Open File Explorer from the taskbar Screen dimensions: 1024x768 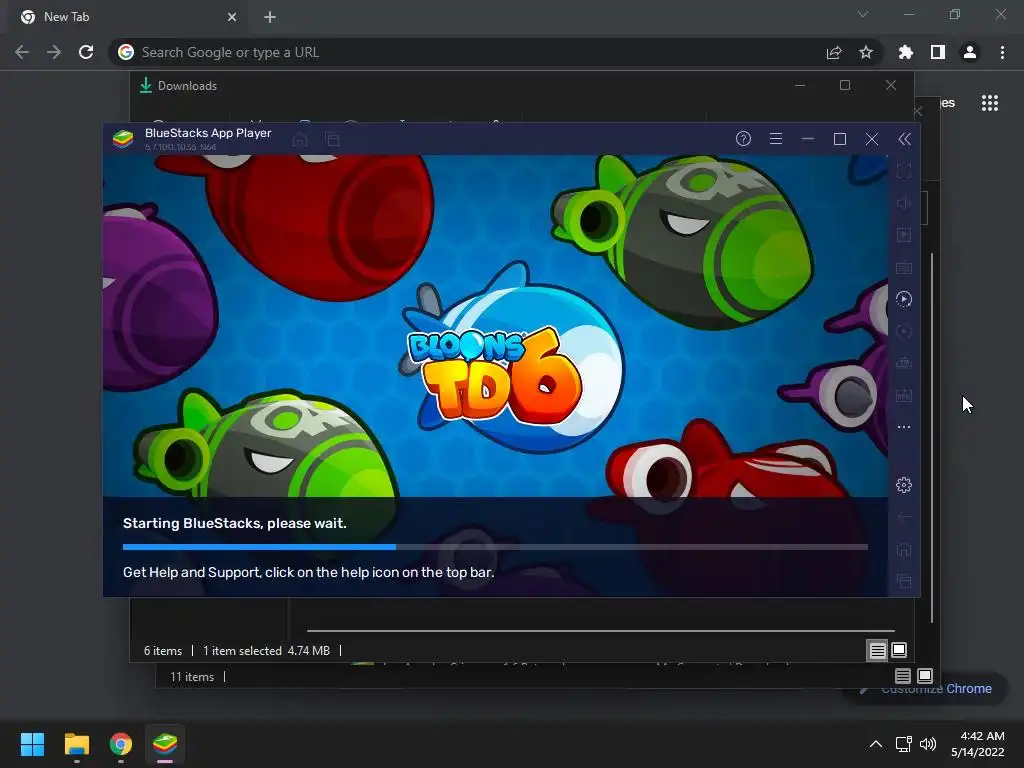click(76, 744)
